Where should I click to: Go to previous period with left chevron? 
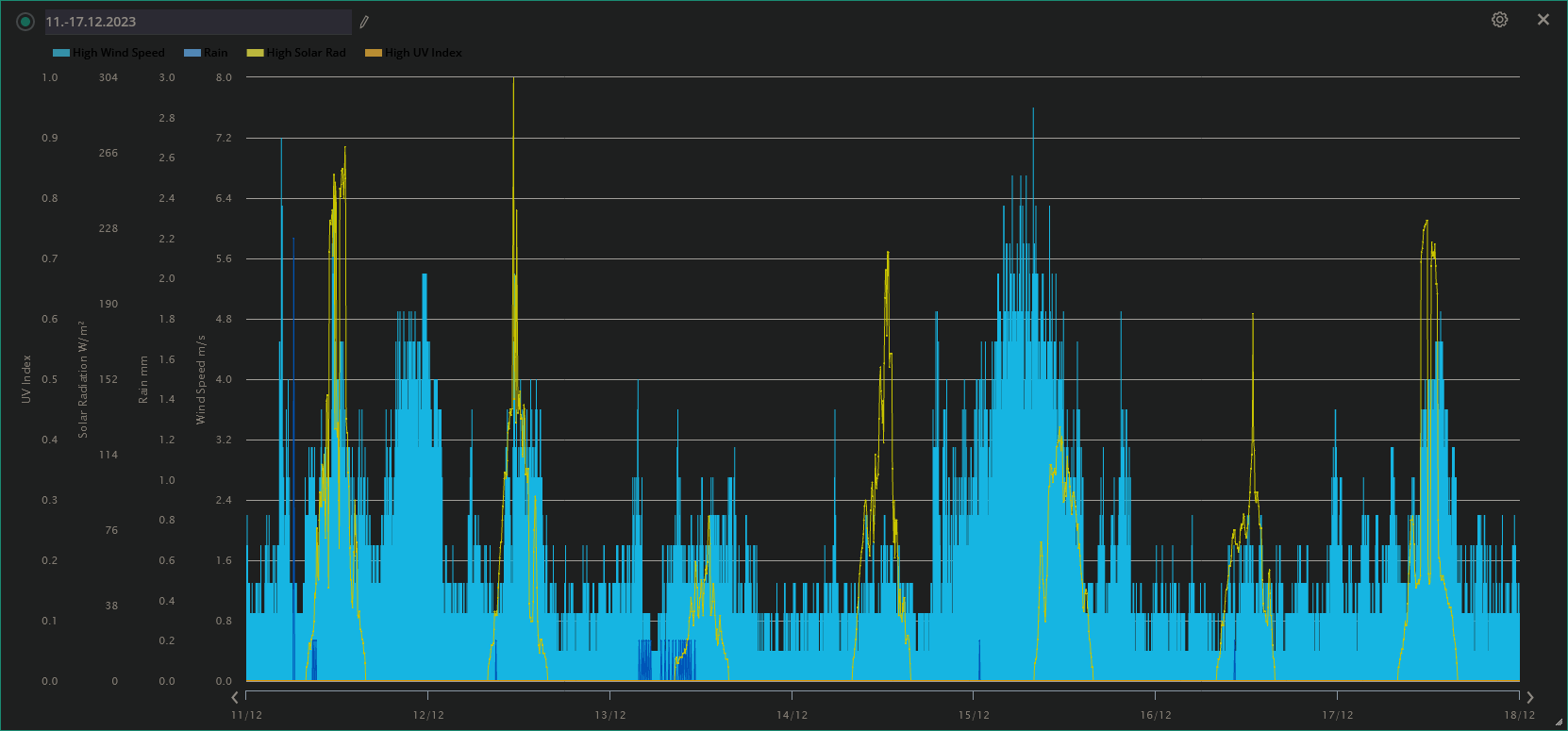pos(235,697)
